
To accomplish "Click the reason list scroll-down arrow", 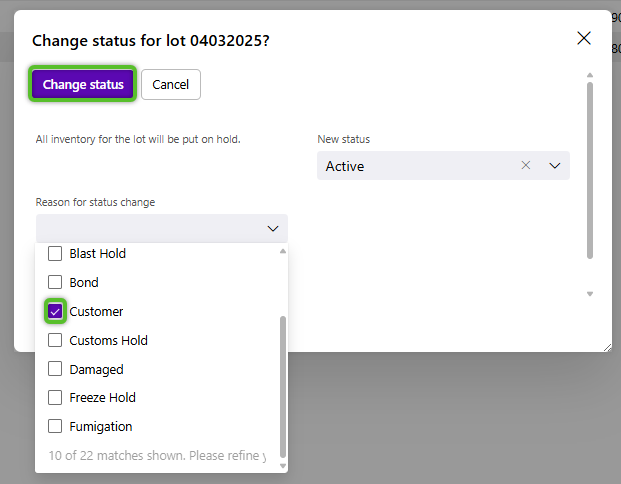I will (282, 465).
